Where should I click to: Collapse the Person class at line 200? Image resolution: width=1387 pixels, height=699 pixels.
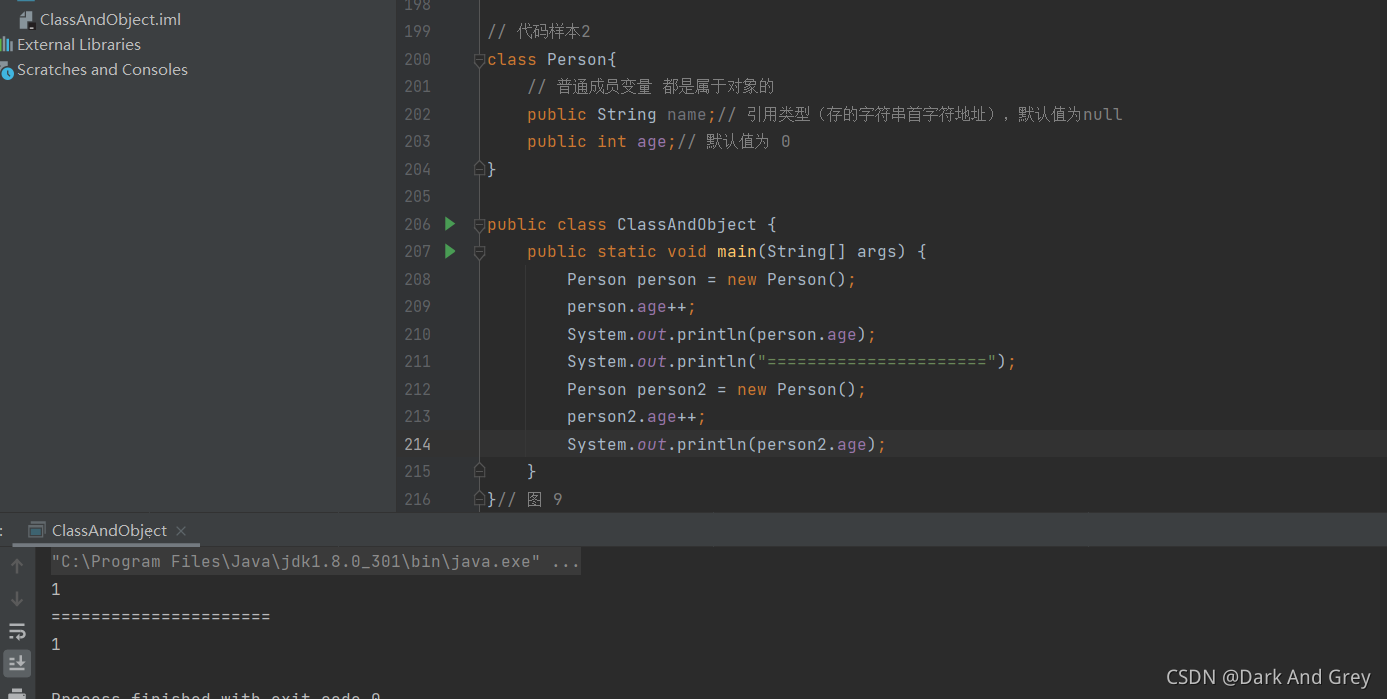tap(479, 60)
